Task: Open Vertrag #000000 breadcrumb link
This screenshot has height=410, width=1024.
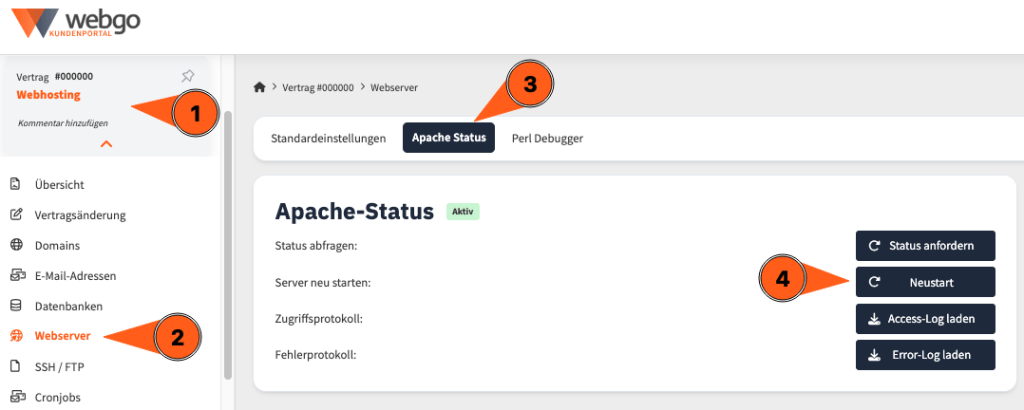Action: [317, 87]
